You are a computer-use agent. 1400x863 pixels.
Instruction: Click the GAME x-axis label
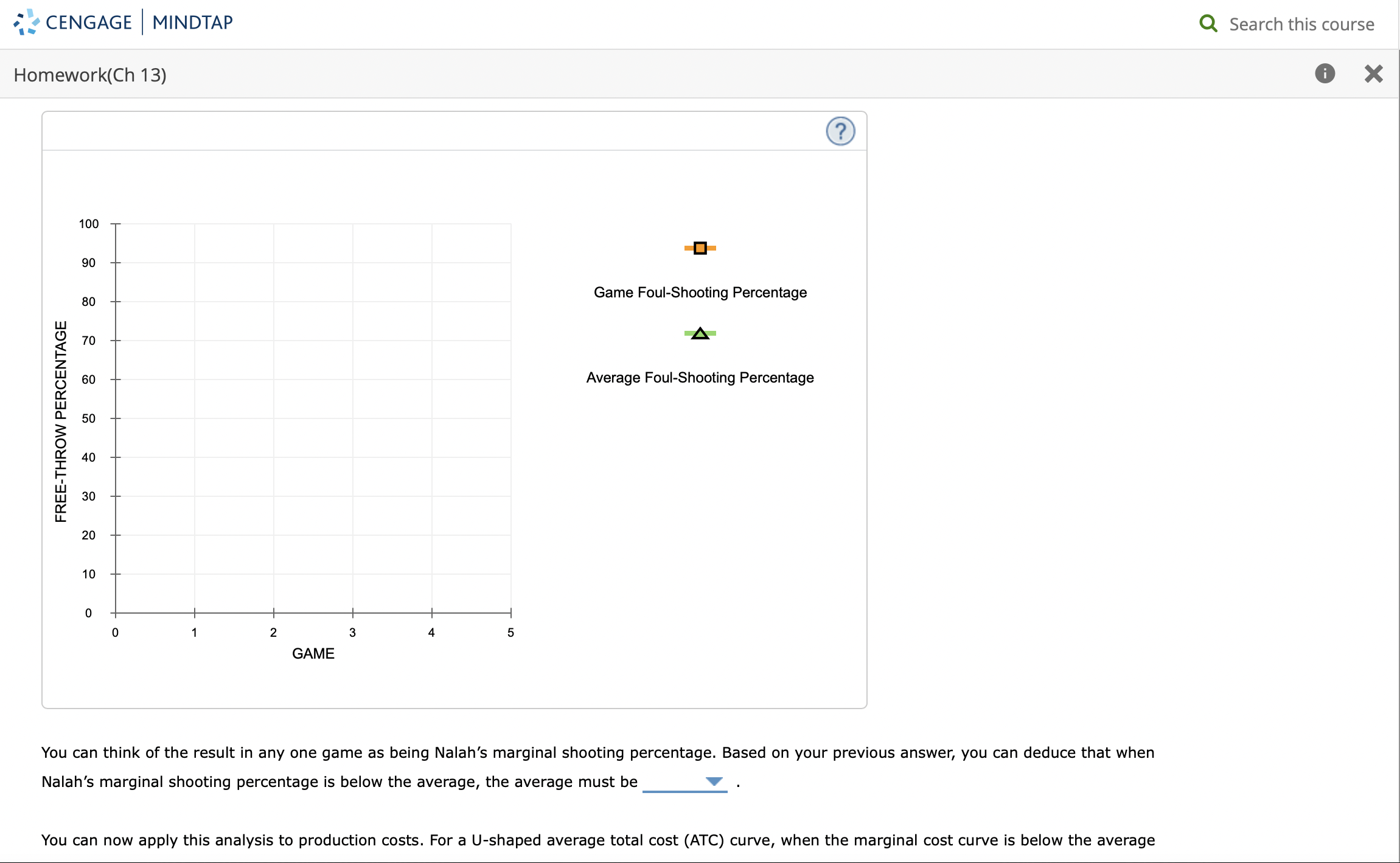click(x=313, y=654)
